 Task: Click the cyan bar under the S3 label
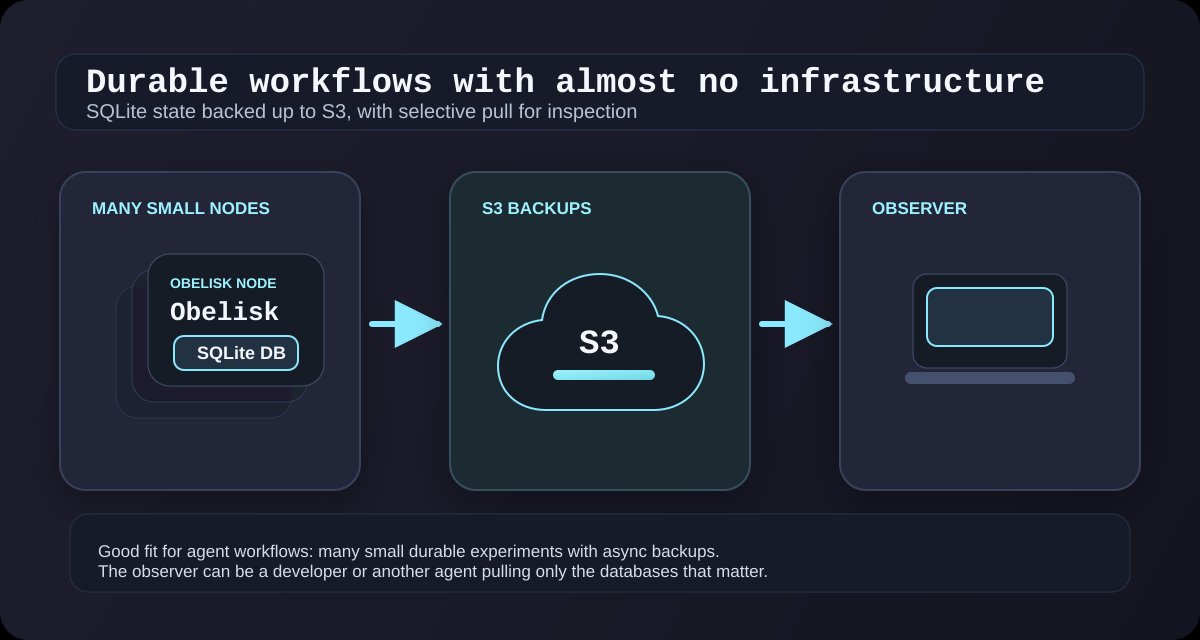(604, 375)
